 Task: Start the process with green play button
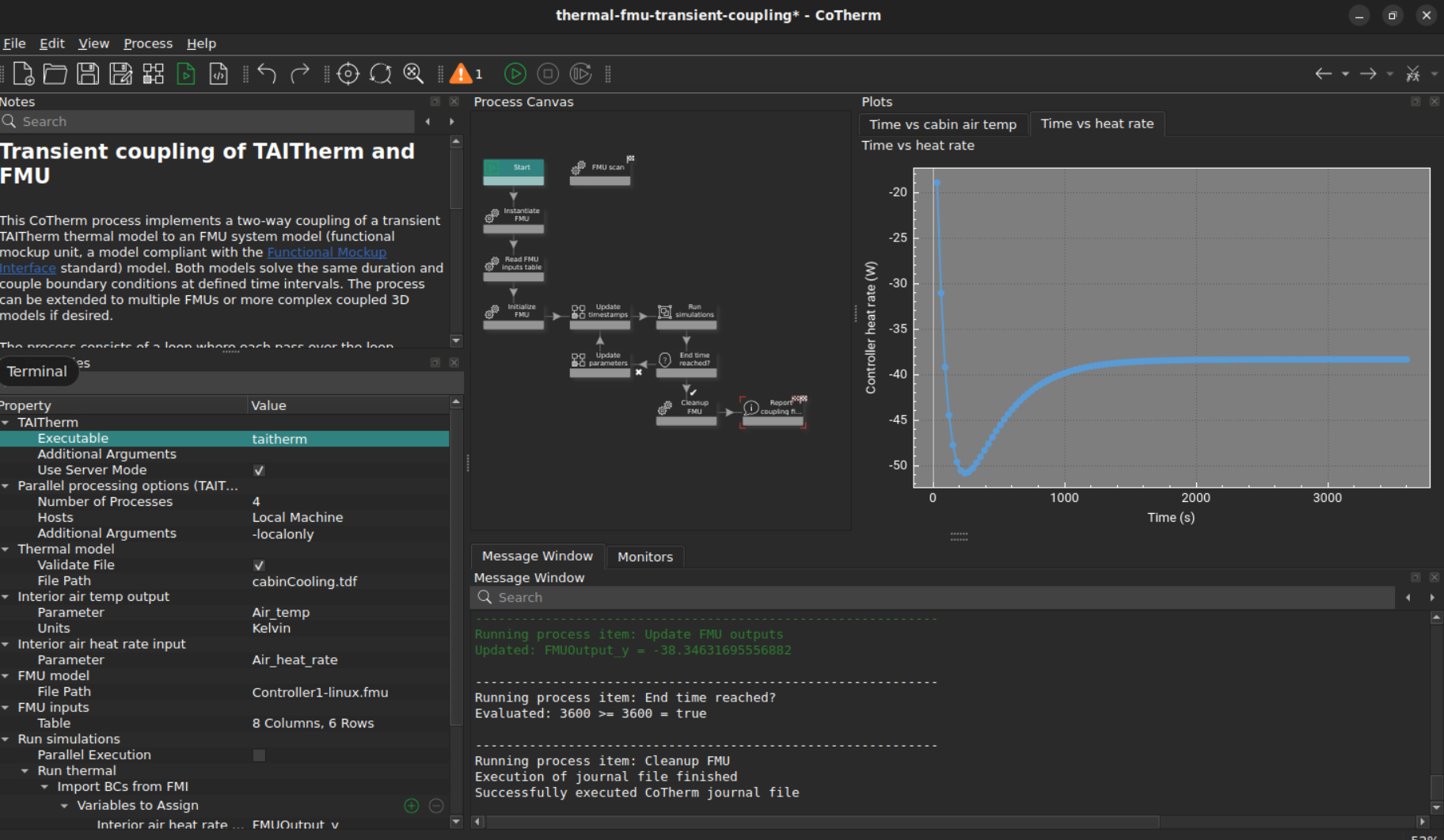(x=515, y=74)
